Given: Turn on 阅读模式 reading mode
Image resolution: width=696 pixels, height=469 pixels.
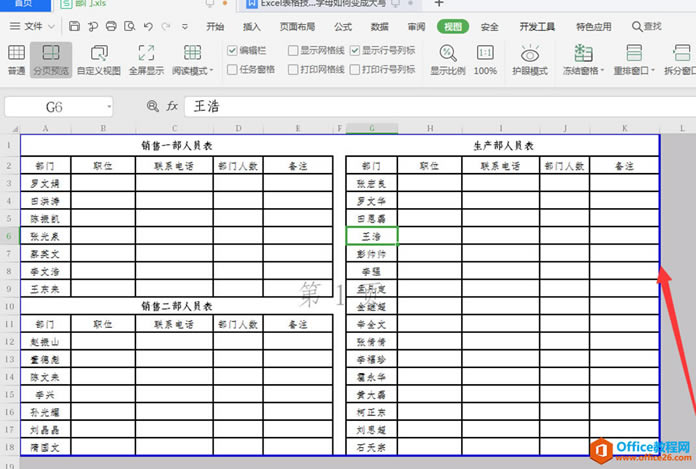Looking at the screenshot, I should [x=193, y=60].
